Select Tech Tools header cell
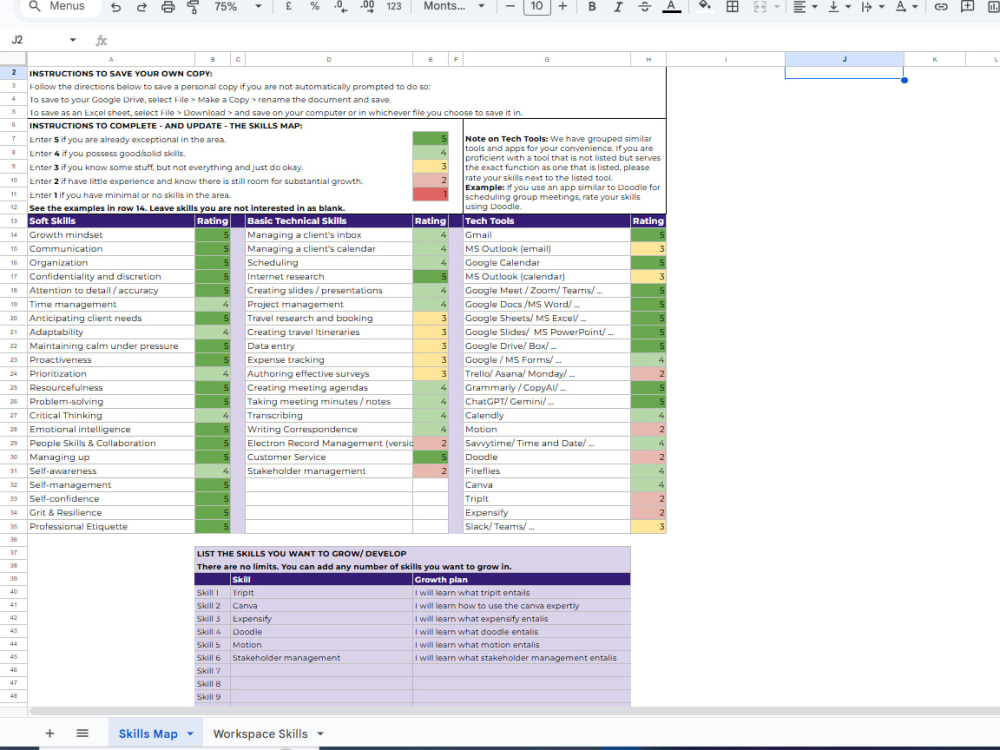 tap(547, 221)
